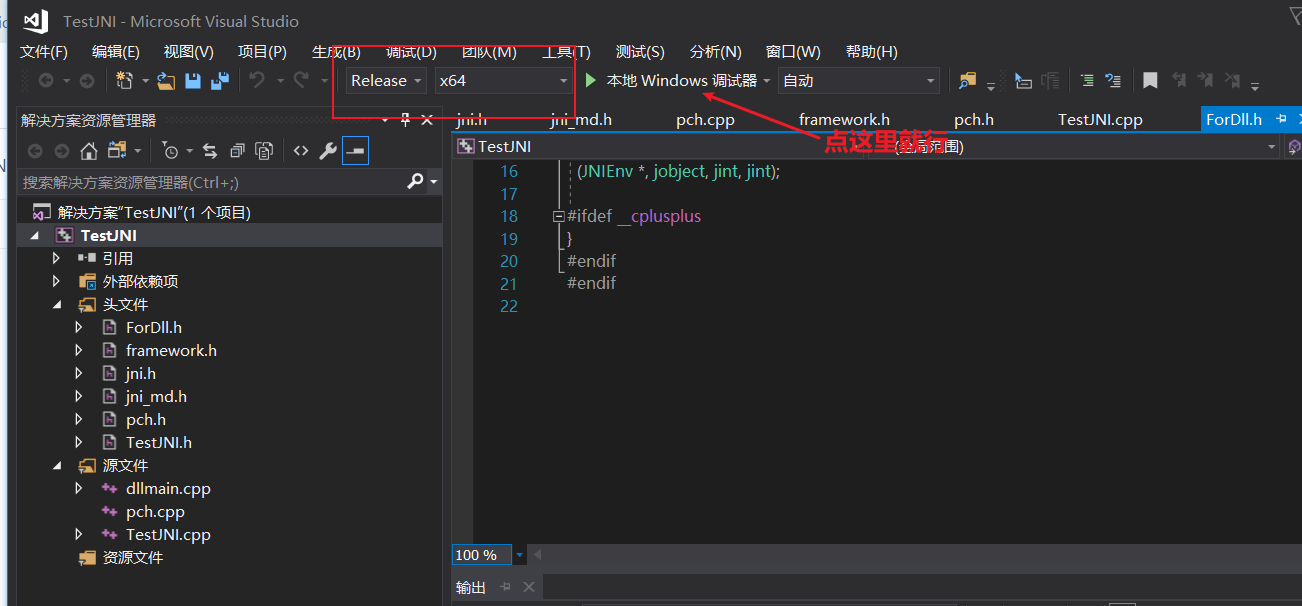The height and width of the screenshot is (606, 1302).
Task: Toggle auto-hide pin on Solution Explorer panel
Action: click(405, 120)
